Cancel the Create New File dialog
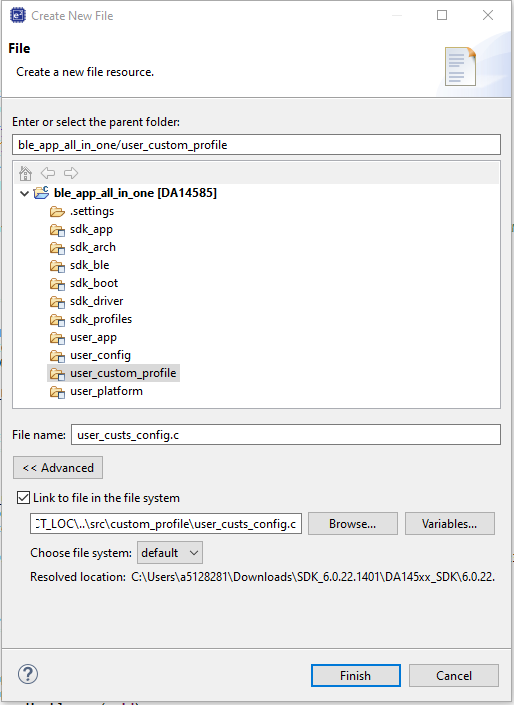 454,675
